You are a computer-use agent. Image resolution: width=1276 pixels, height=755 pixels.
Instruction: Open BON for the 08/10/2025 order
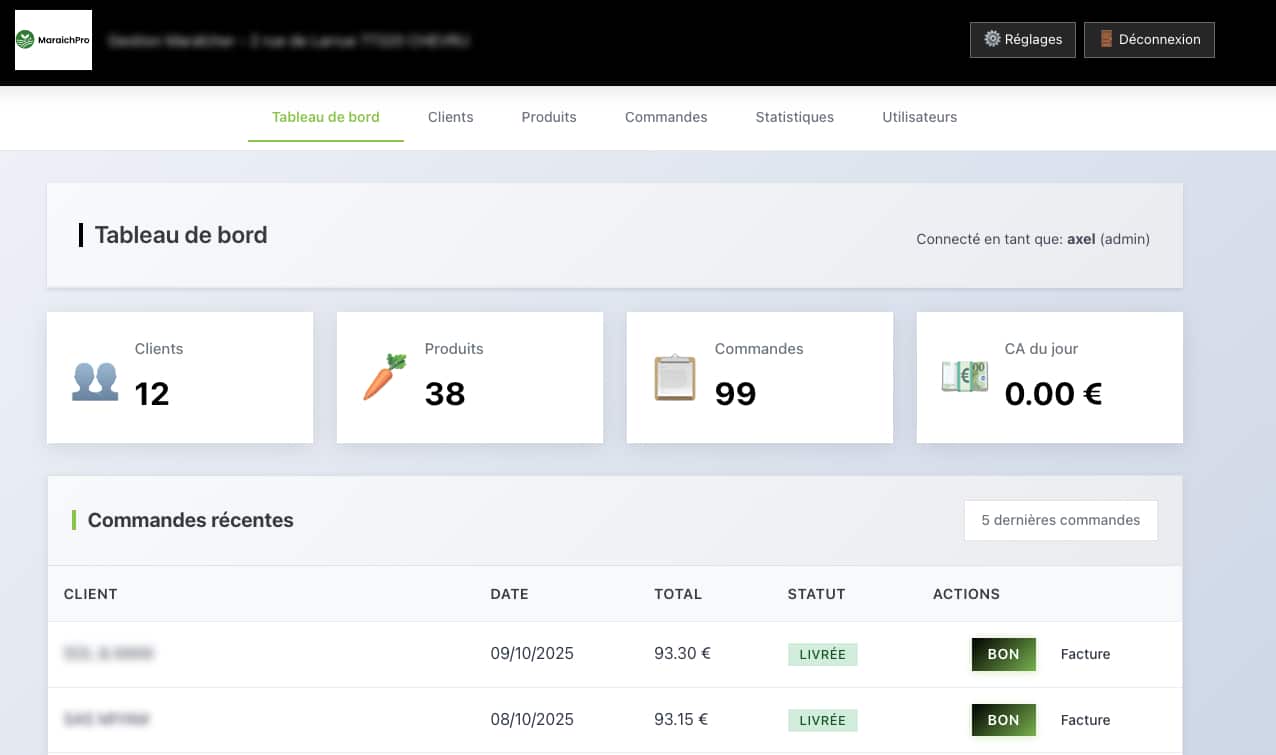(1003, 720)
